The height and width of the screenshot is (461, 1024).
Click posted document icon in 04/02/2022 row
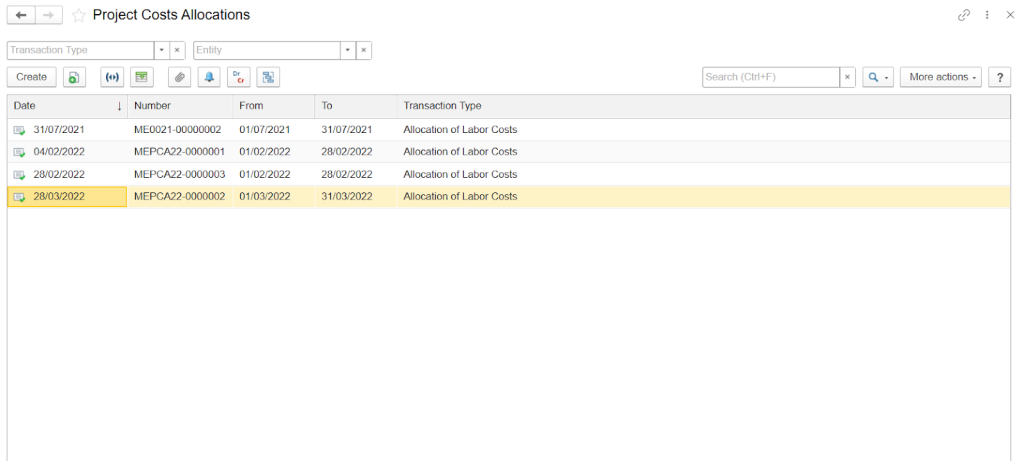(x=20, y=153)
